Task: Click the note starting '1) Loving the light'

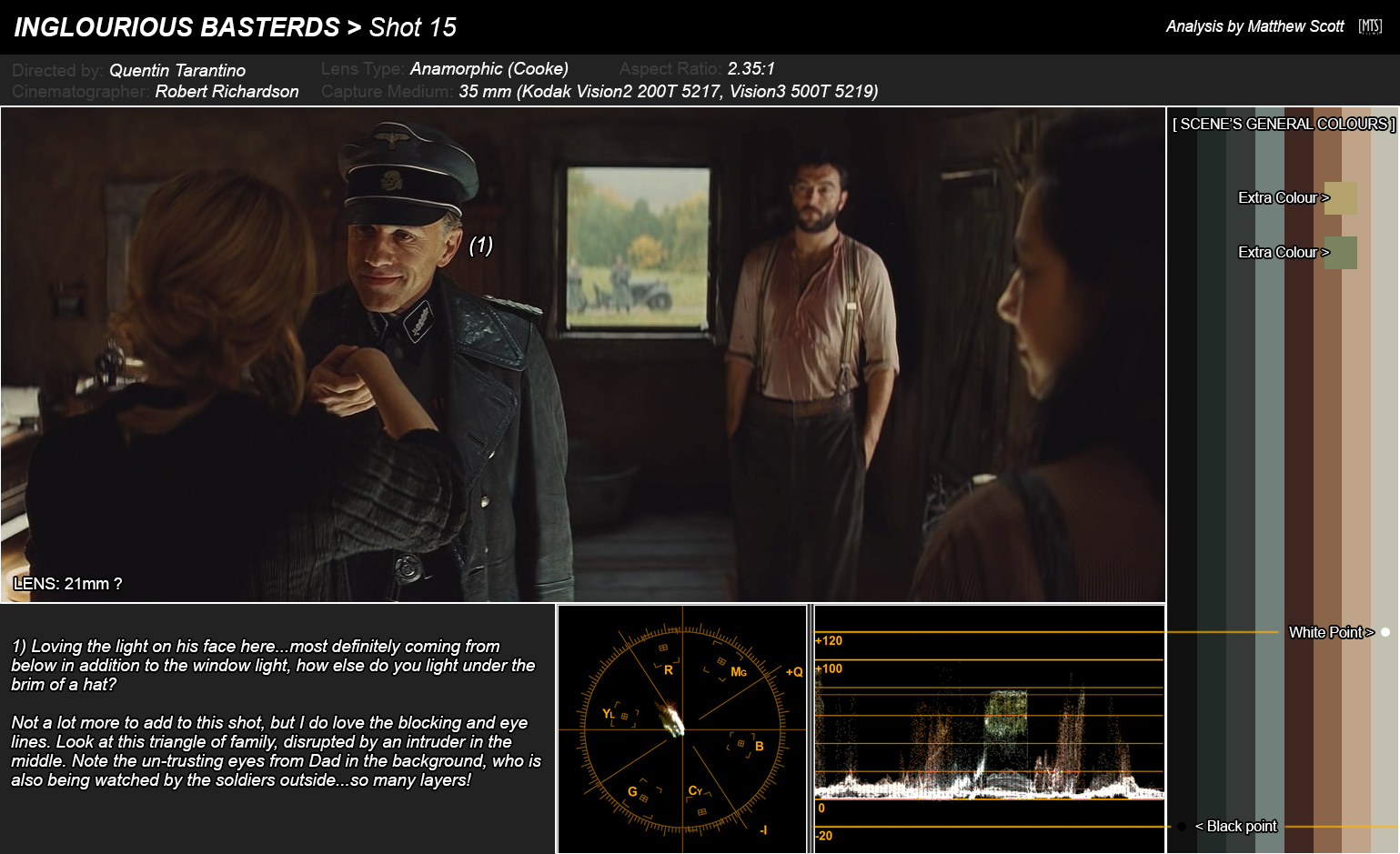Action: 273,665
